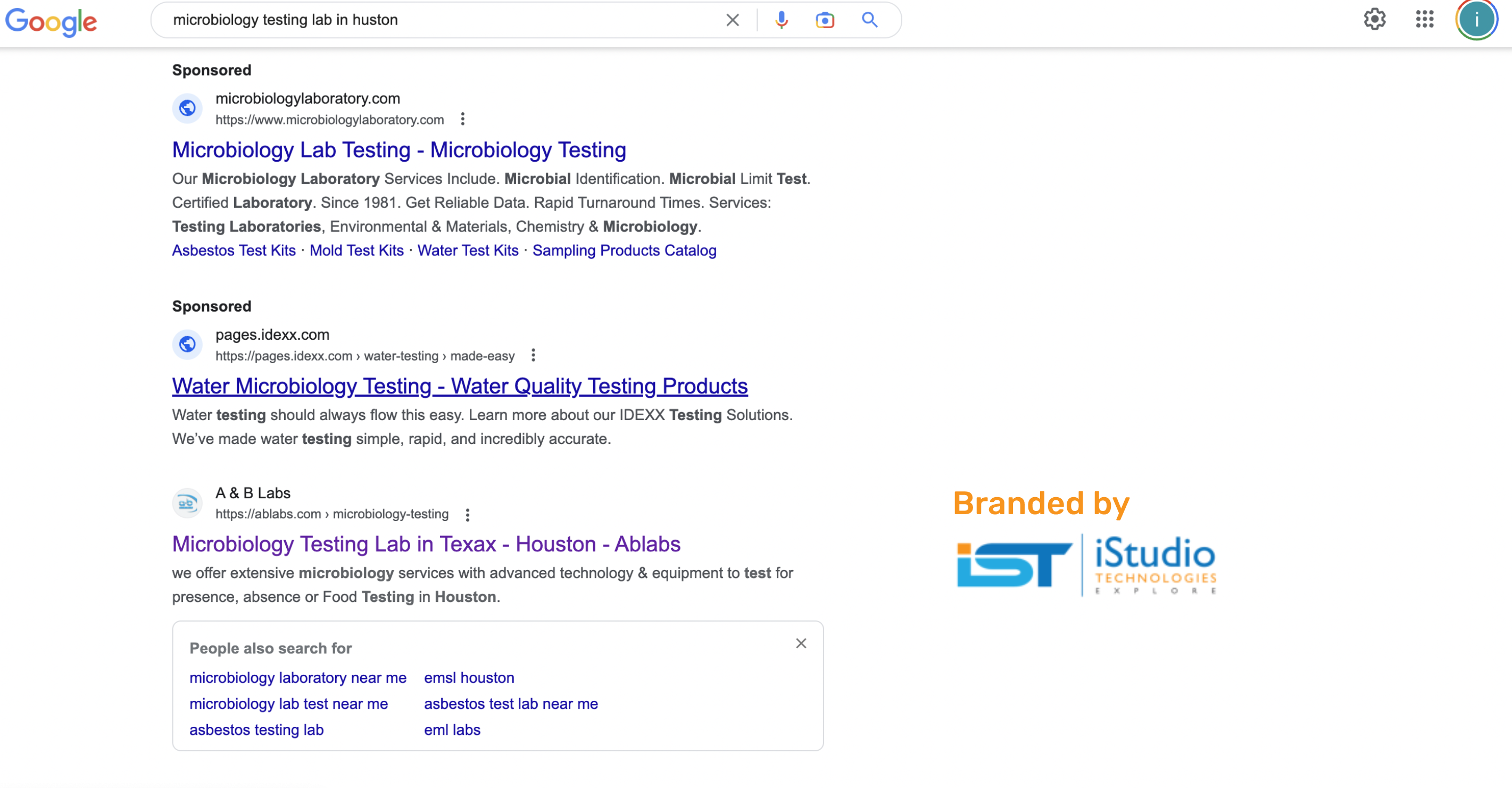This screenshot has width=1512, height=788.
Task: Start voice search with the microphone icon
Action: coord(781,20)
